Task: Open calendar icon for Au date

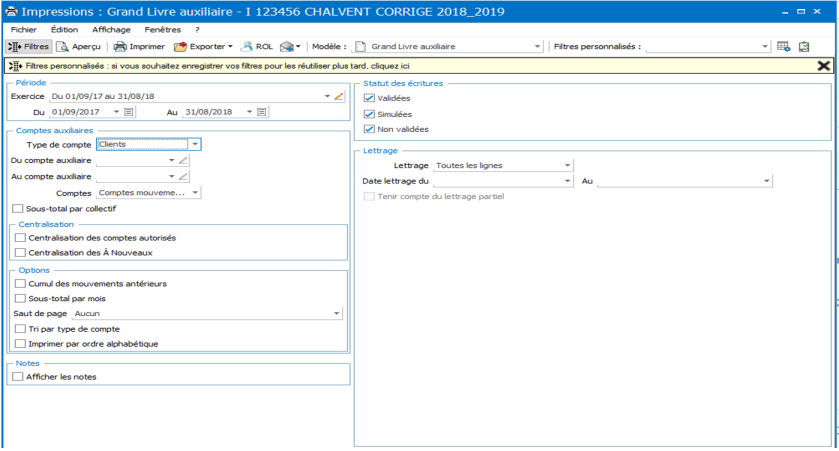Action: 262,112
